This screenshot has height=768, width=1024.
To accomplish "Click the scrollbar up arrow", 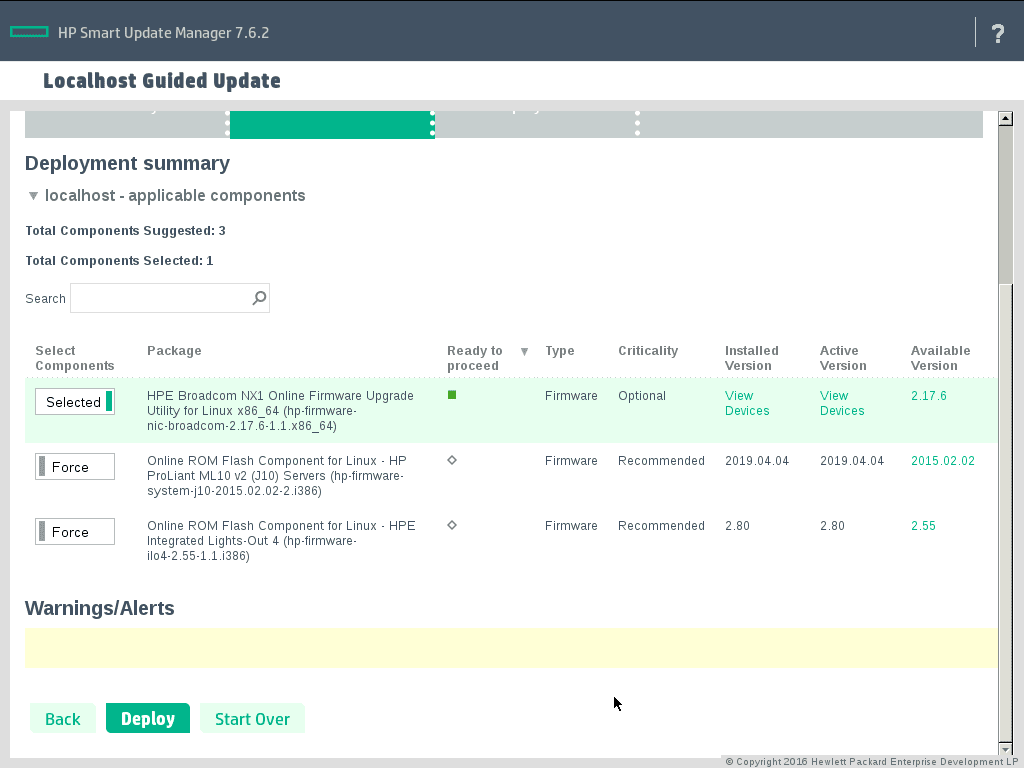I will pos(1006,118).
